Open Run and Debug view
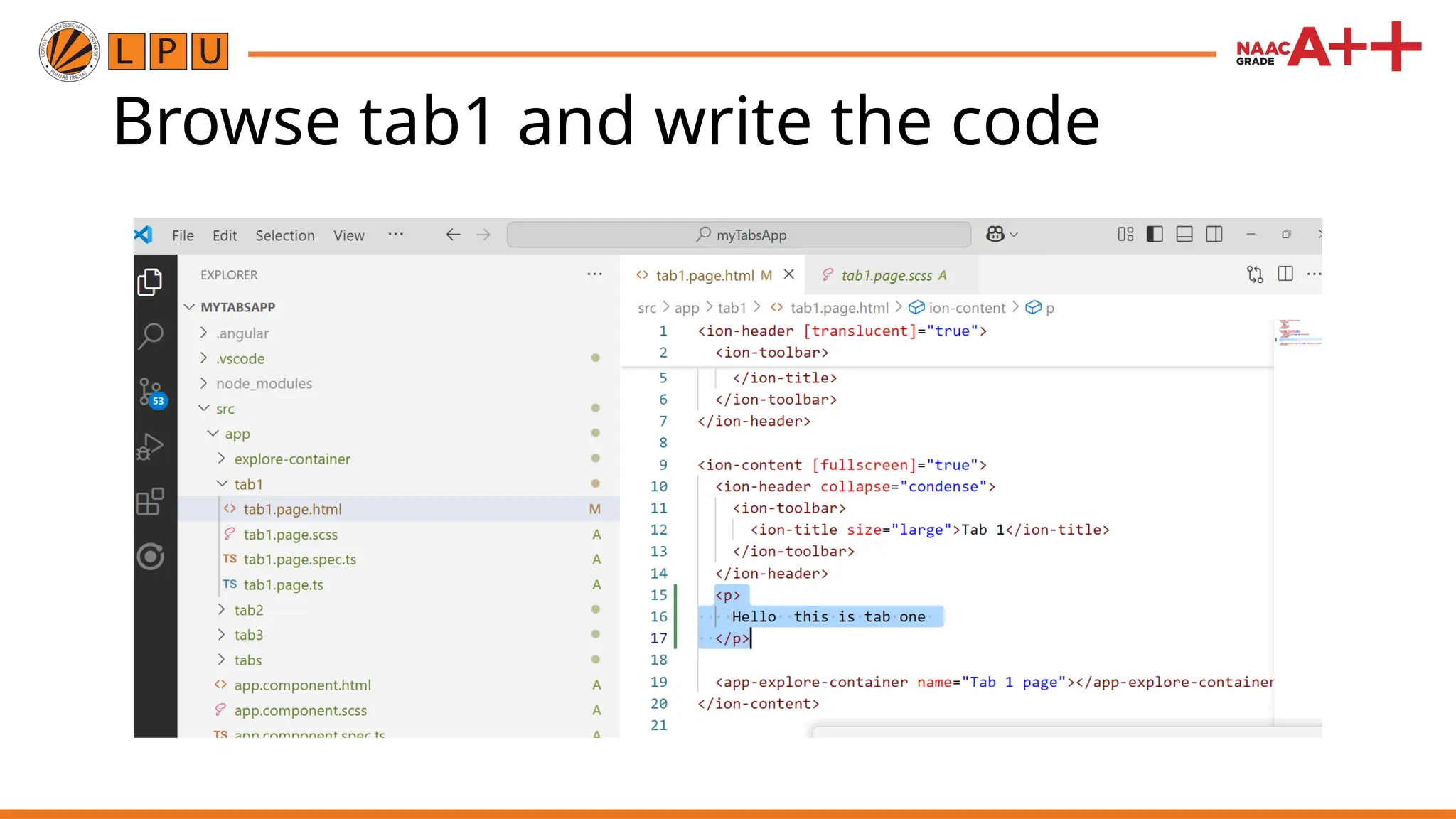The width and height of the screenshot is (1456, 819). click(150, 447)
